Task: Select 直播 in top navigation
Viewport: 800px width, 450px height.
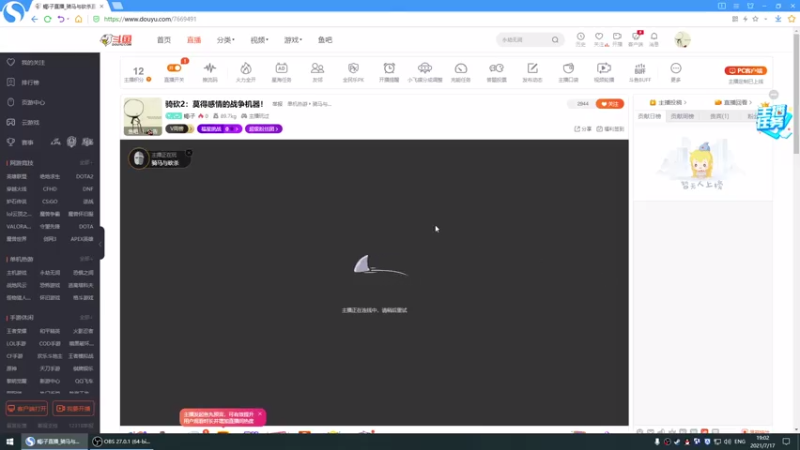Action: [194, 40]
